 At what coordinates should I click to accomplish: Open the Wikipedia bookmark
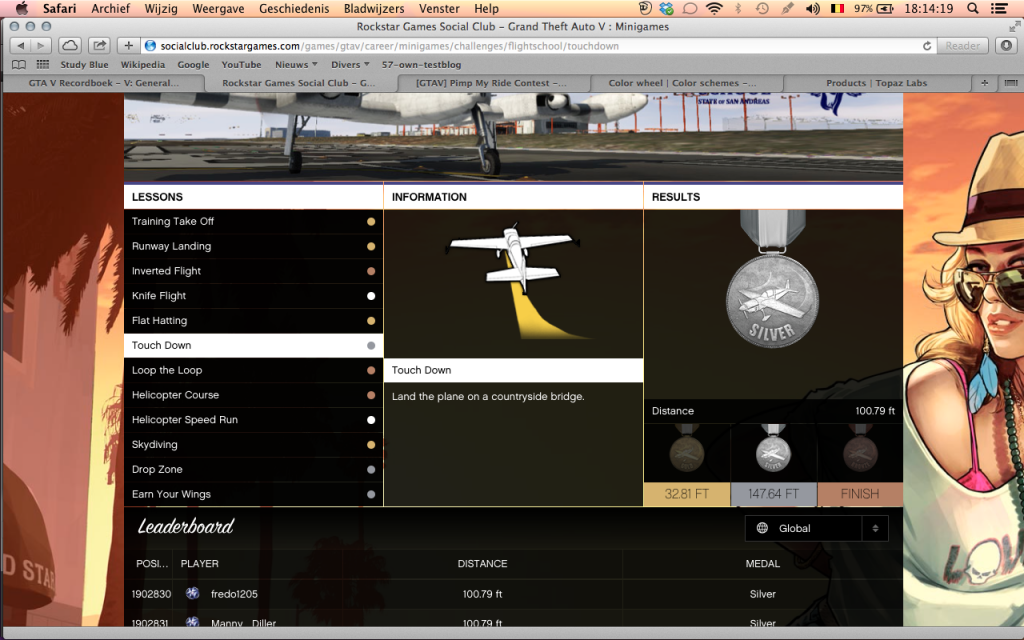(142, 65)
